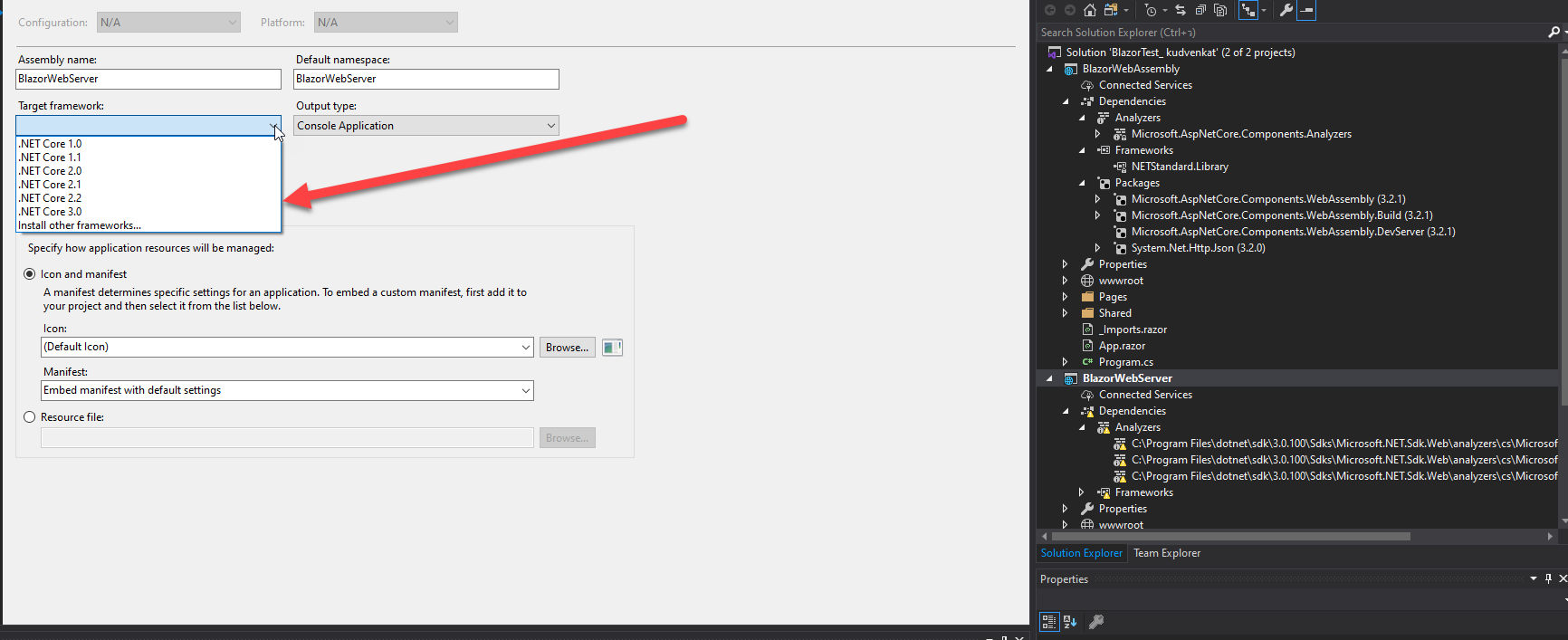This screenshot has width=1568, height=640.
Task: Select Alphabetical sort in the Properties panel
Action: (1070, 622)
